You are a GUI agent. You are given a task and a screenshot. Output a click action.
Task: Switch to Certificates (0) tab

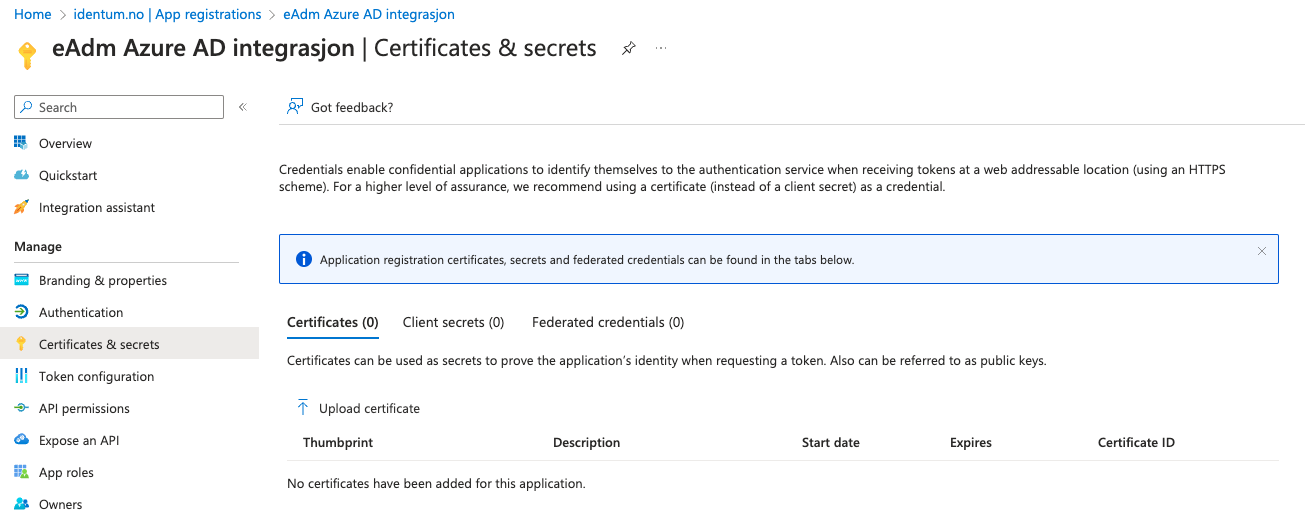pyautogui.click(x=333, y=322)
